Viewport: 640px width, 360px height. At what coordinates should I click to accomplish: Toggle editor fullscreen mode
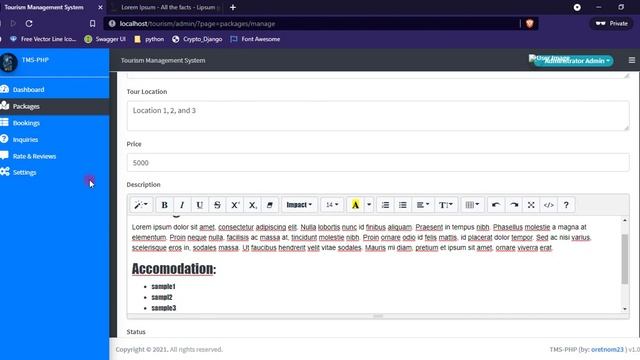[531, 205]
